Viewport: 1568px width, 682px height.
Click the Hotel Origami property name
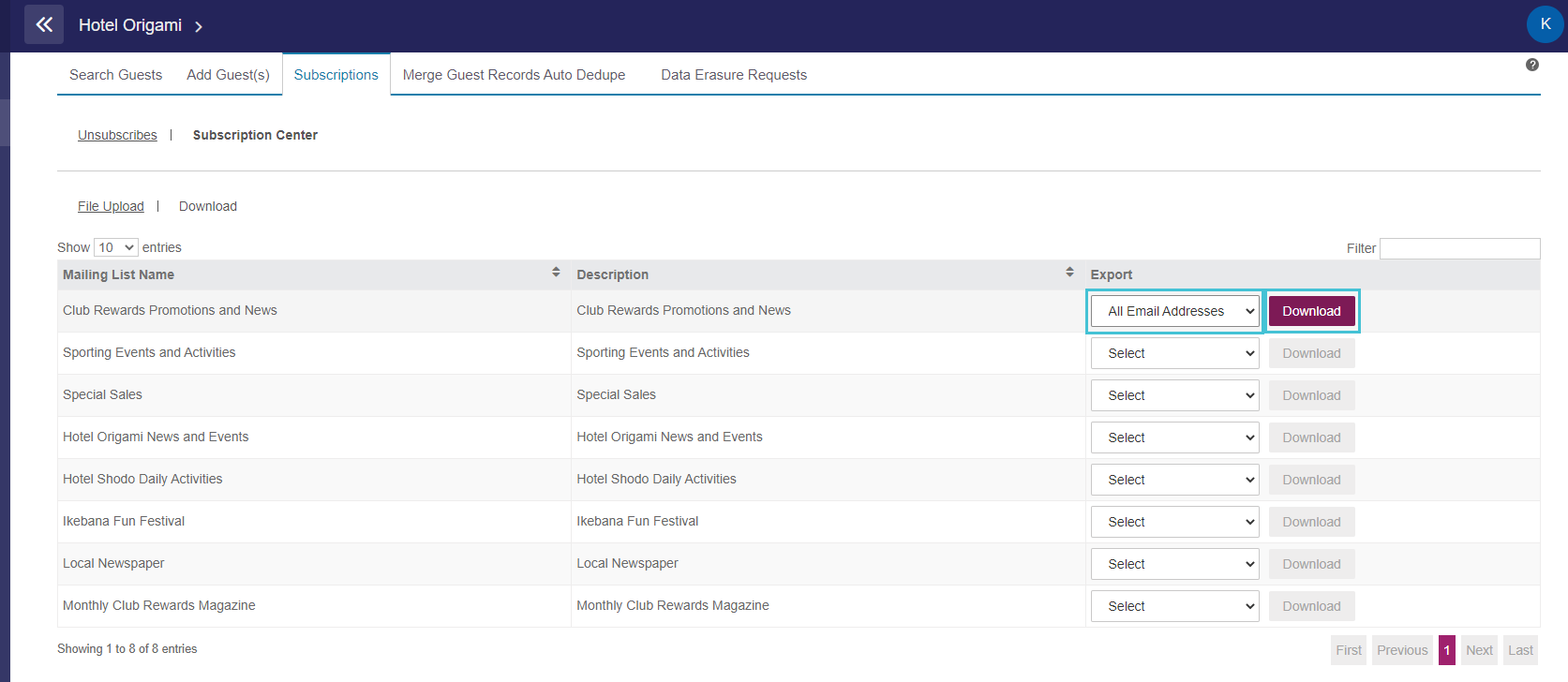click(130, 25)
